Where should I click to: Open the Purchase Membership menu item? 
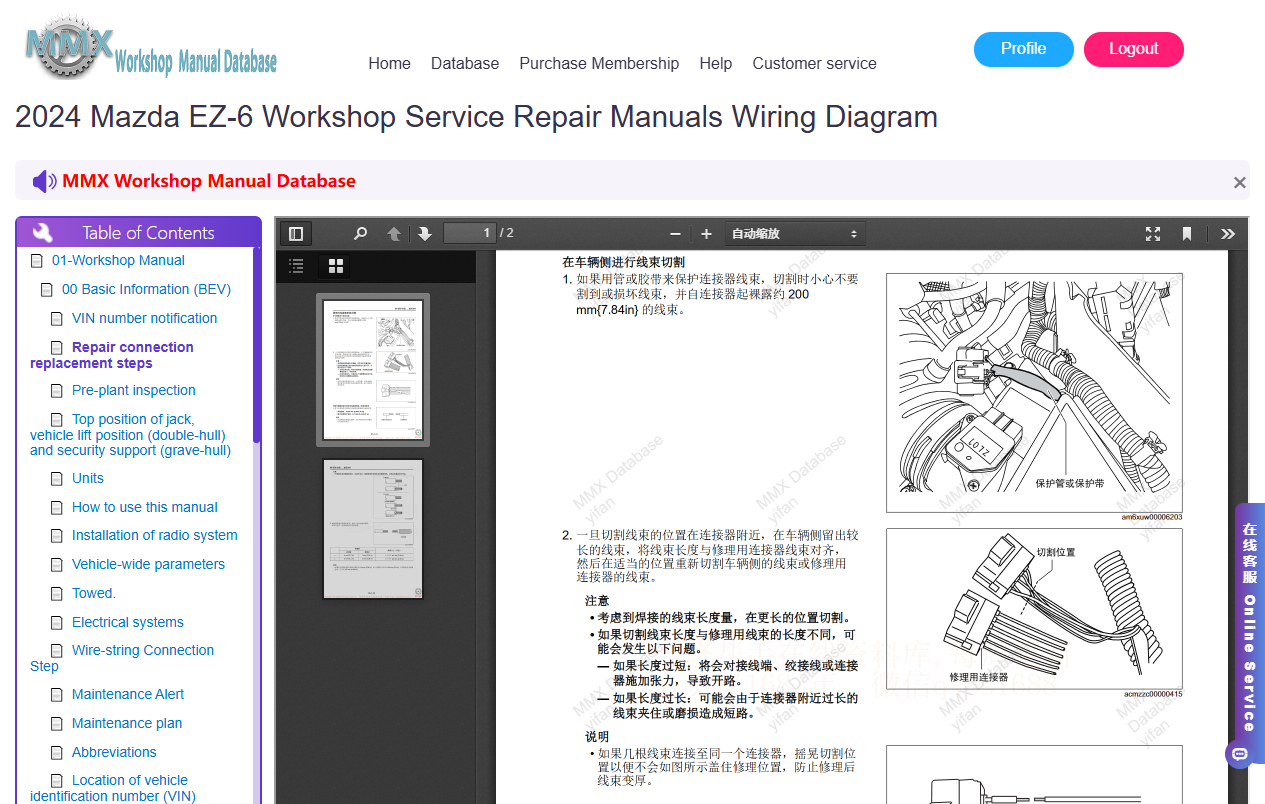pyautogui.click(x=599, y=63)
